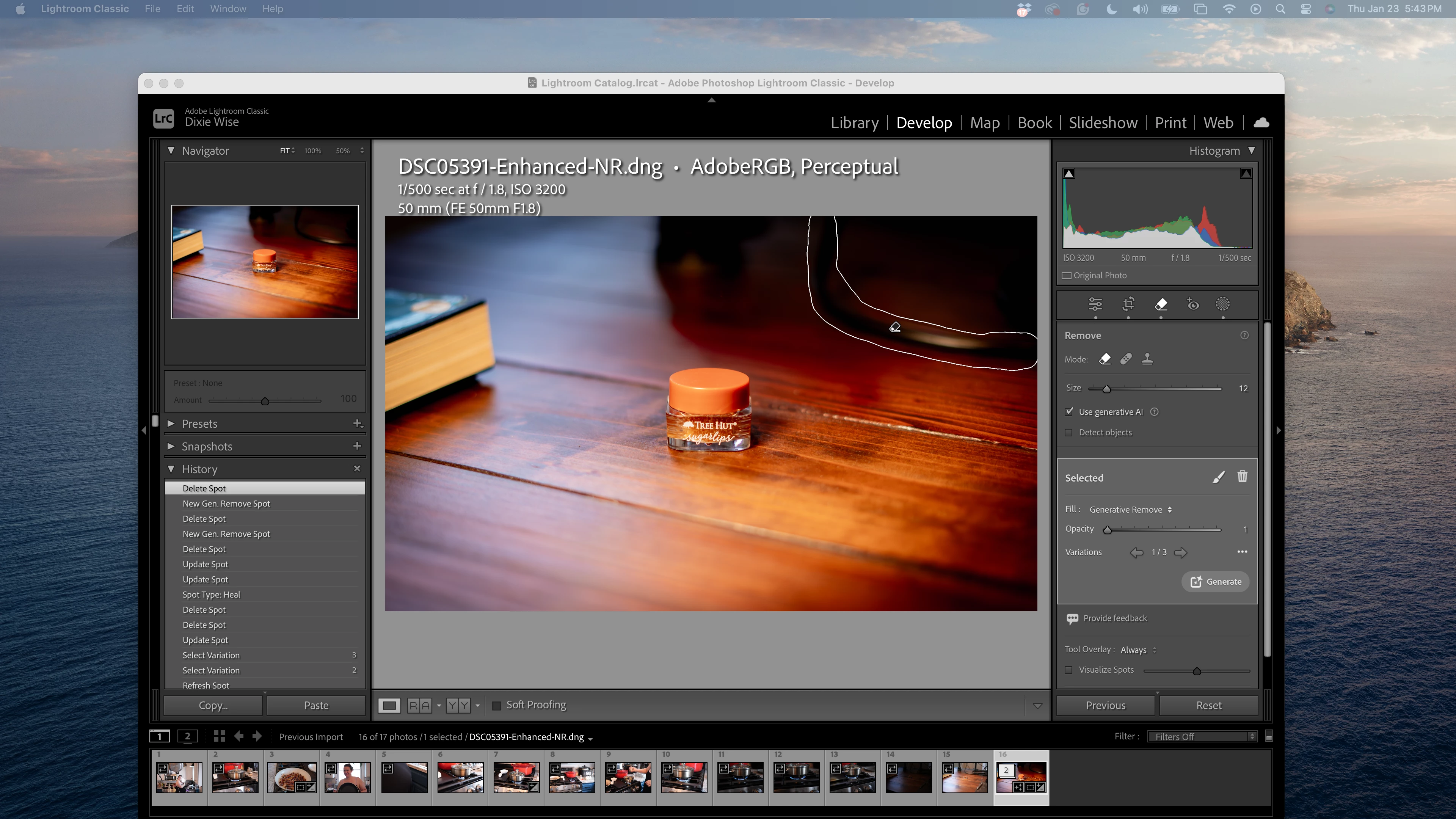Open the Masking tool
Image resolution: width=1456 pixels, height=819 pixels.
(x=1222, y=304)
